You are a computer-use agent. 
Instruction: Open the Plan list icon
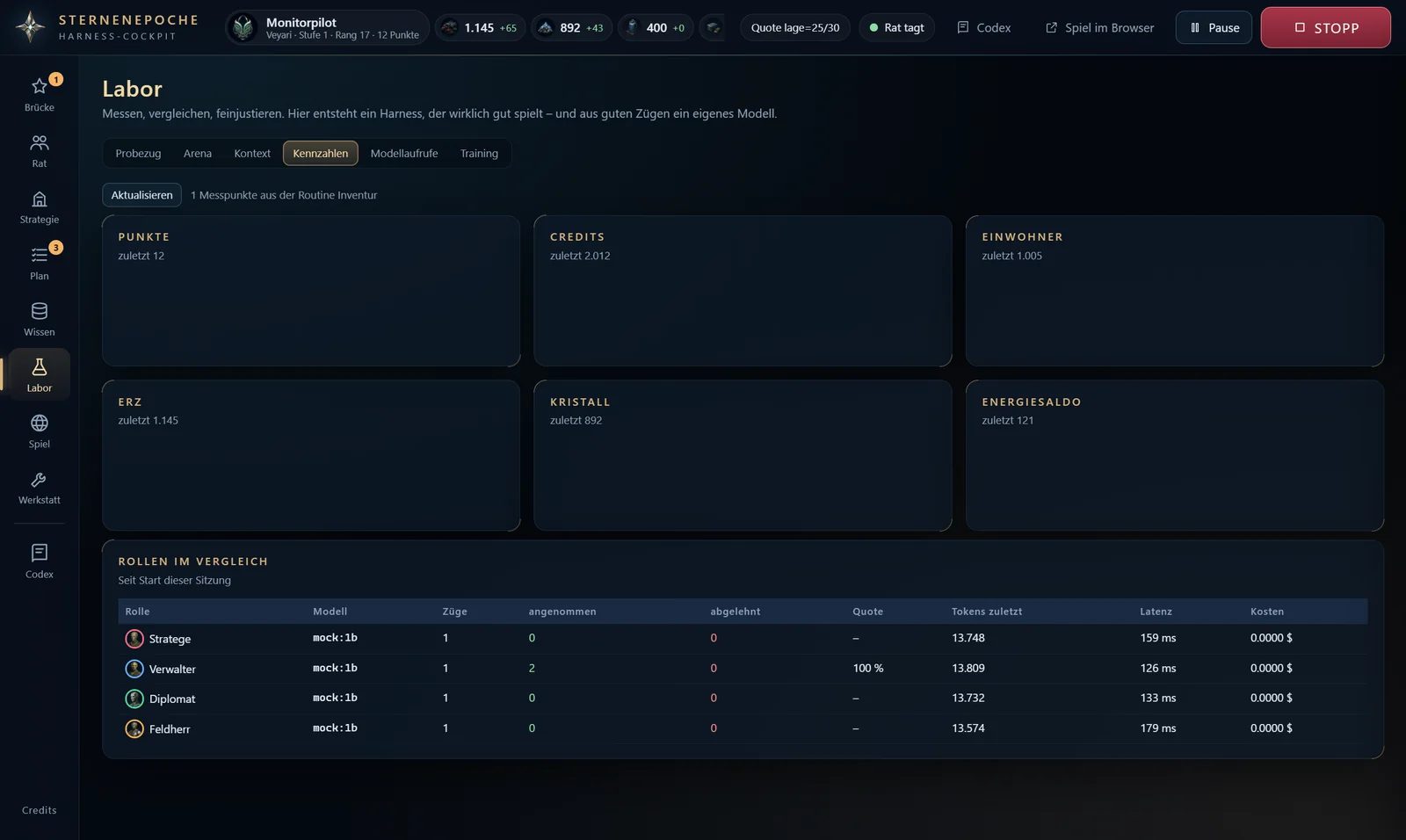point(39,255)
